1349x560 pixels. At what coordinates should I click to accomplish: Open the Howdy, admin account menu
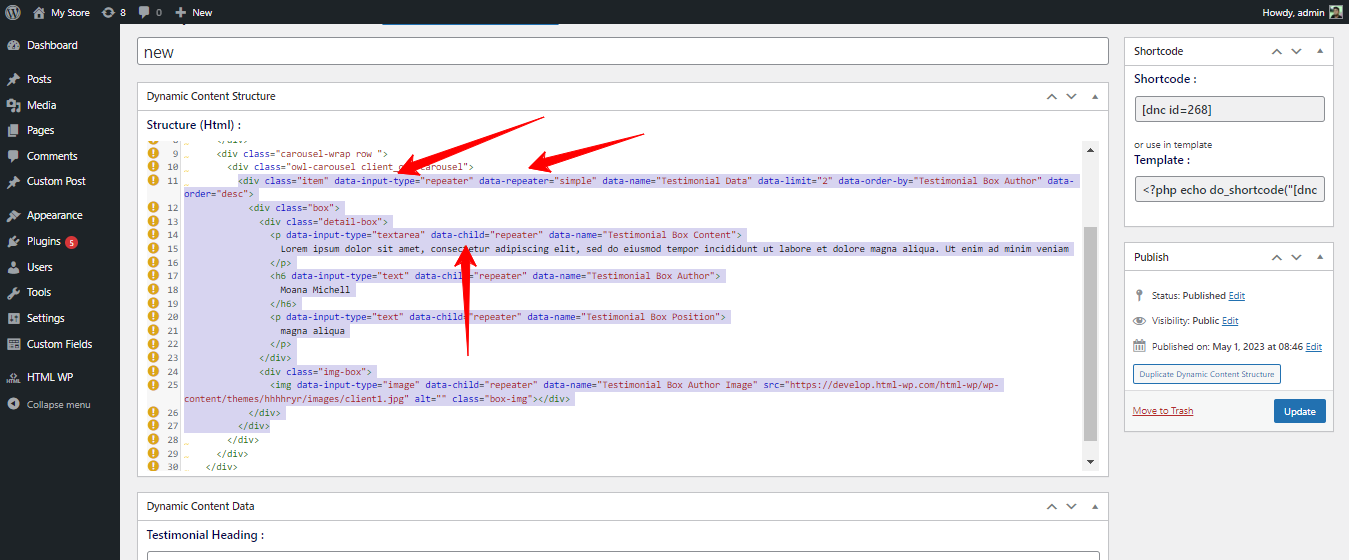[x=1303, y=12]
